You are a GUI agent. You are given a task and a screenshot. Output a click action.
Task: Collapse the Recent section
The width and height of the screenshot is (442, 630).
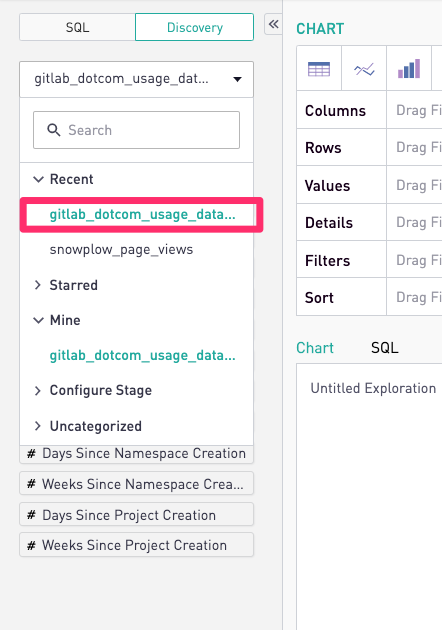click(38, 179)
